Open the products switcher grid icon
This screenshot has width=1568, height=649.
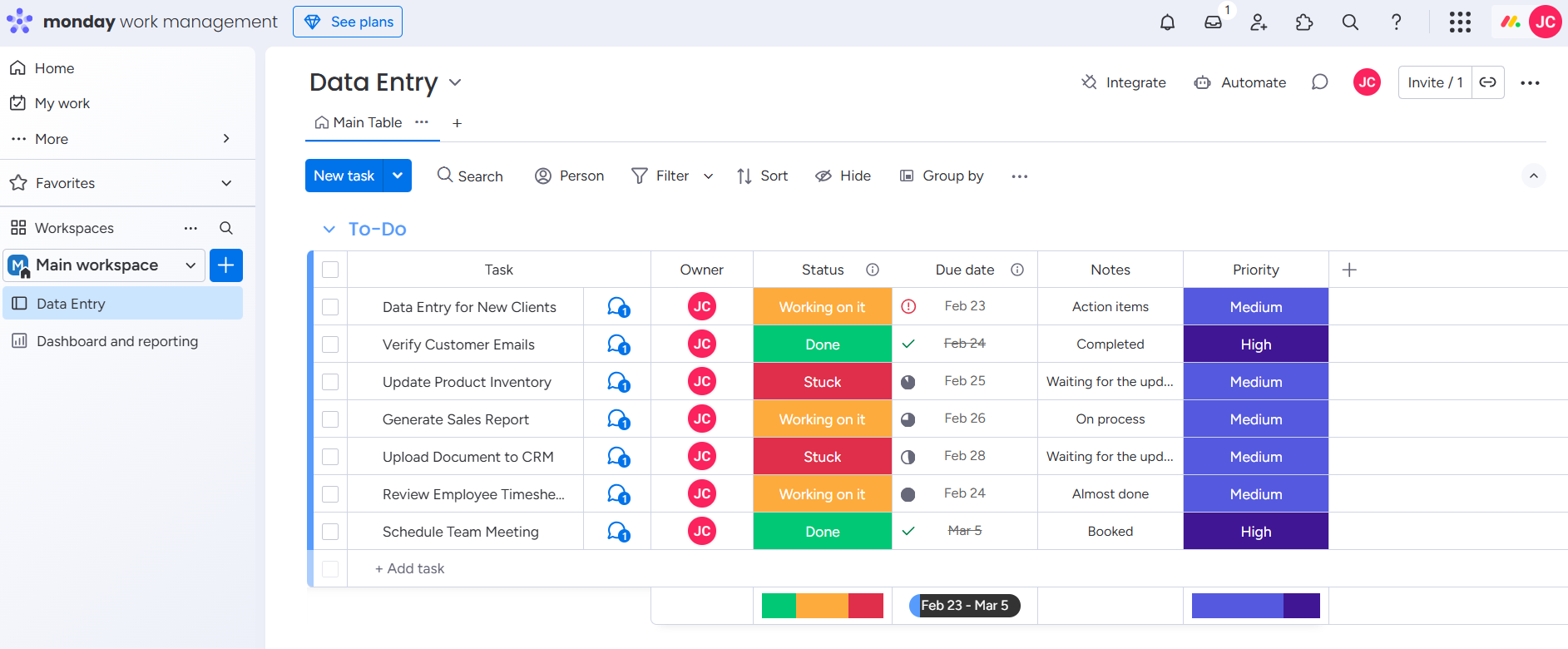tap(1460, 22)
